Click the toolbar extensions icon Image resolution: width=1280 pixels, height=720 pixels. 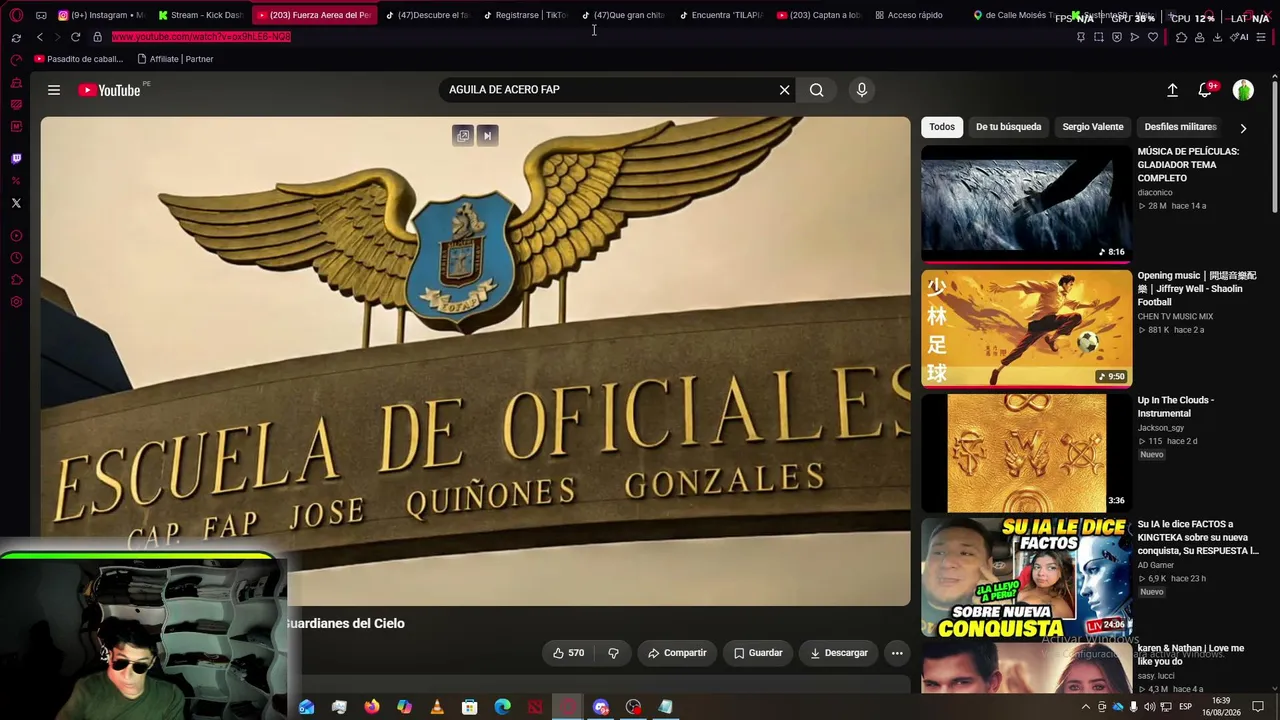pyautogui.click(x=1181, y=37)
